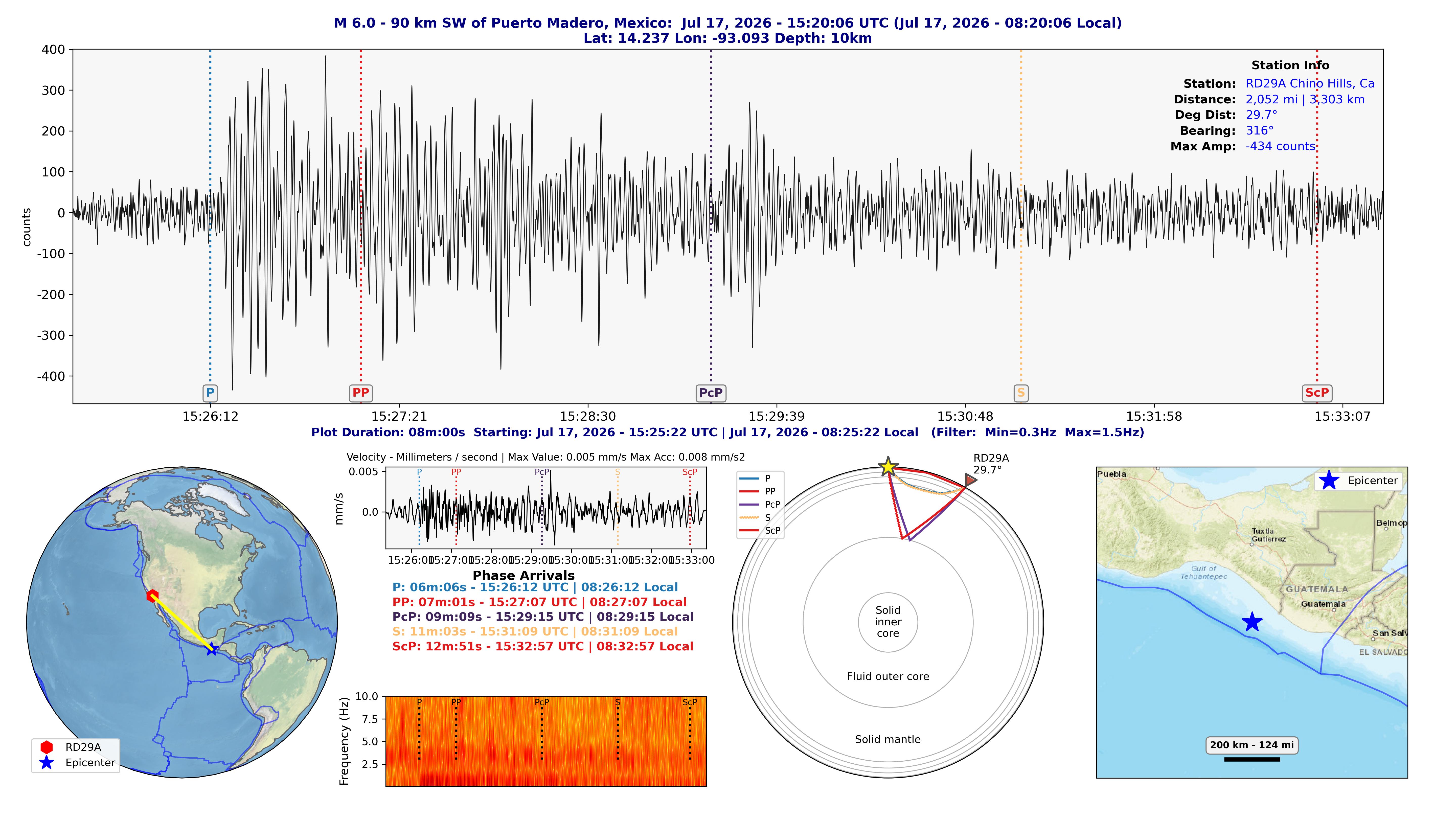Screen dimensions: 1456x819
Task: Click the "Lat: 14.237 Lon: -93.093 Depth: 10km" subtitle
Action: [727, 38]
